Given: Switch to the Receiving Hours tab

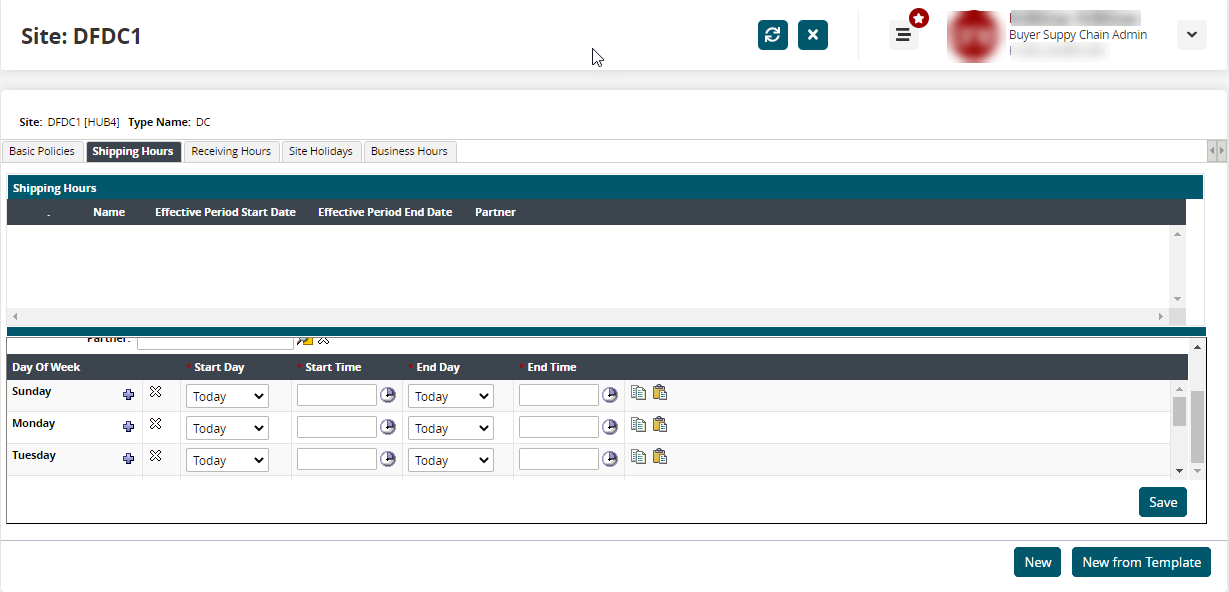Looking at the screenshot, I should 231,152.
